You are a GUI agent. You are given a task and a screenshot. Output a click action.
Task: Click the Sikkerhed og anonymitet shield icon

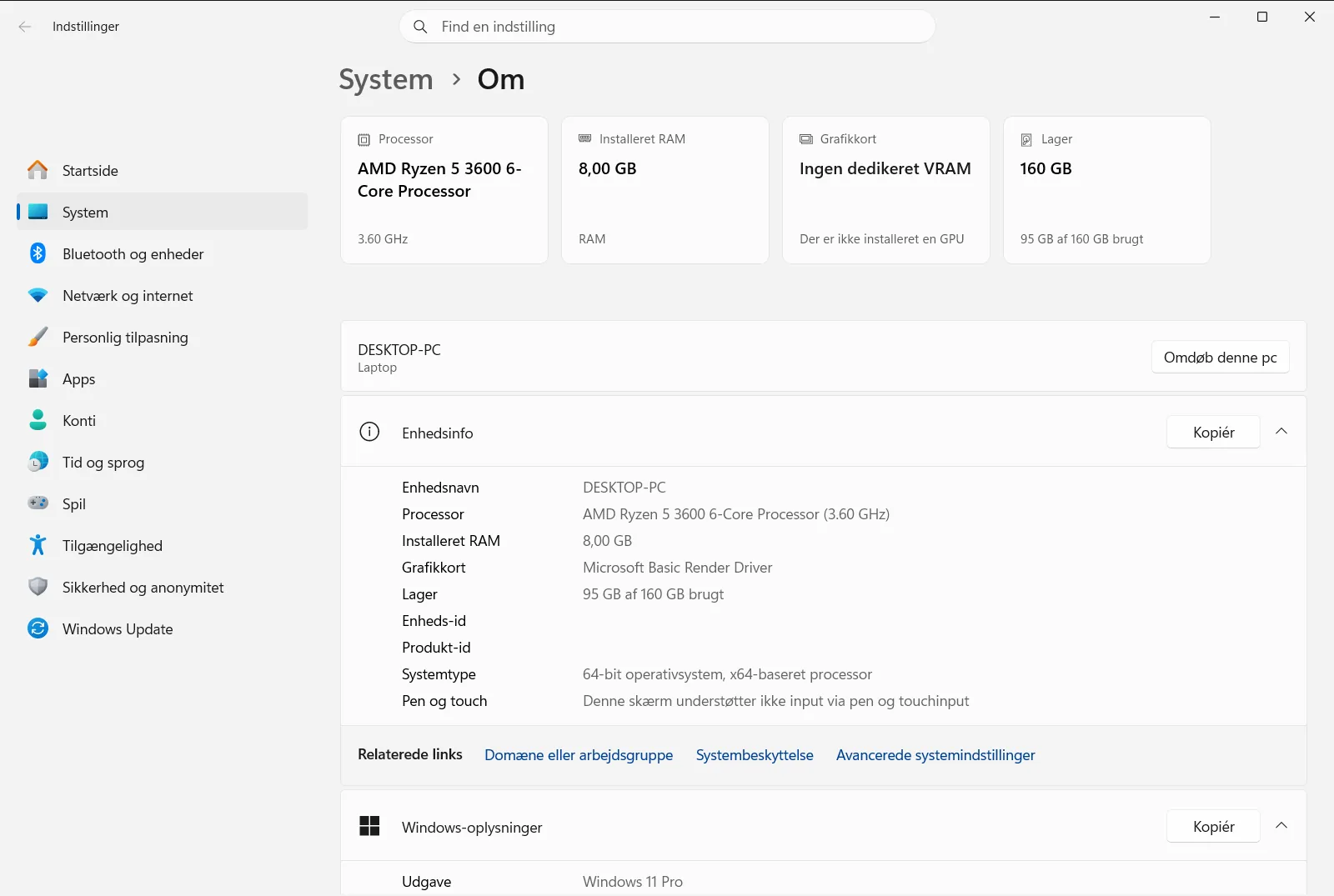click(x=38, y=587)
